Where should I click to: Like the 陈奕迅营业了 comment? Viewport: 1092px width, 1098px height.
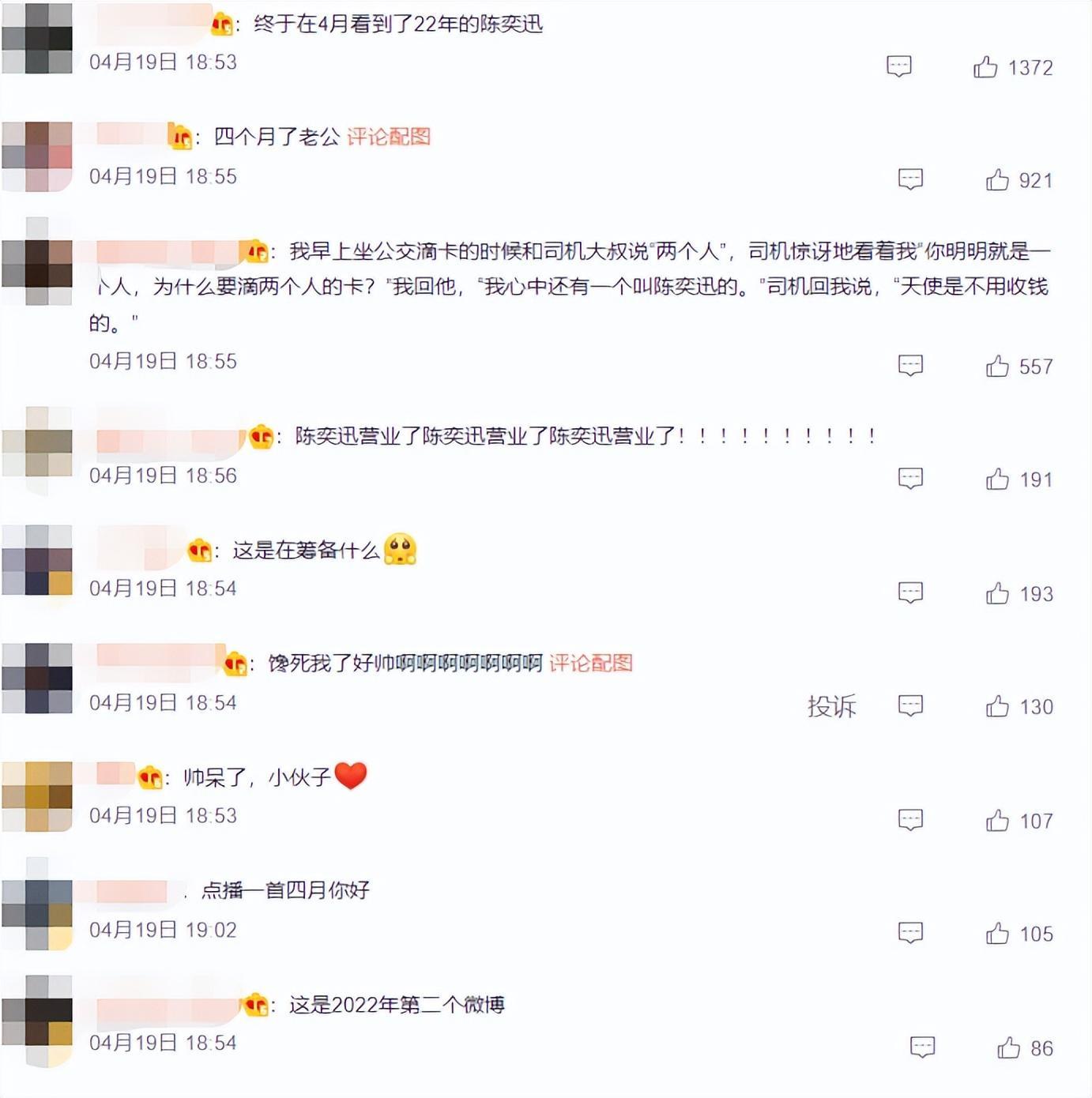(x=997, y=479)
